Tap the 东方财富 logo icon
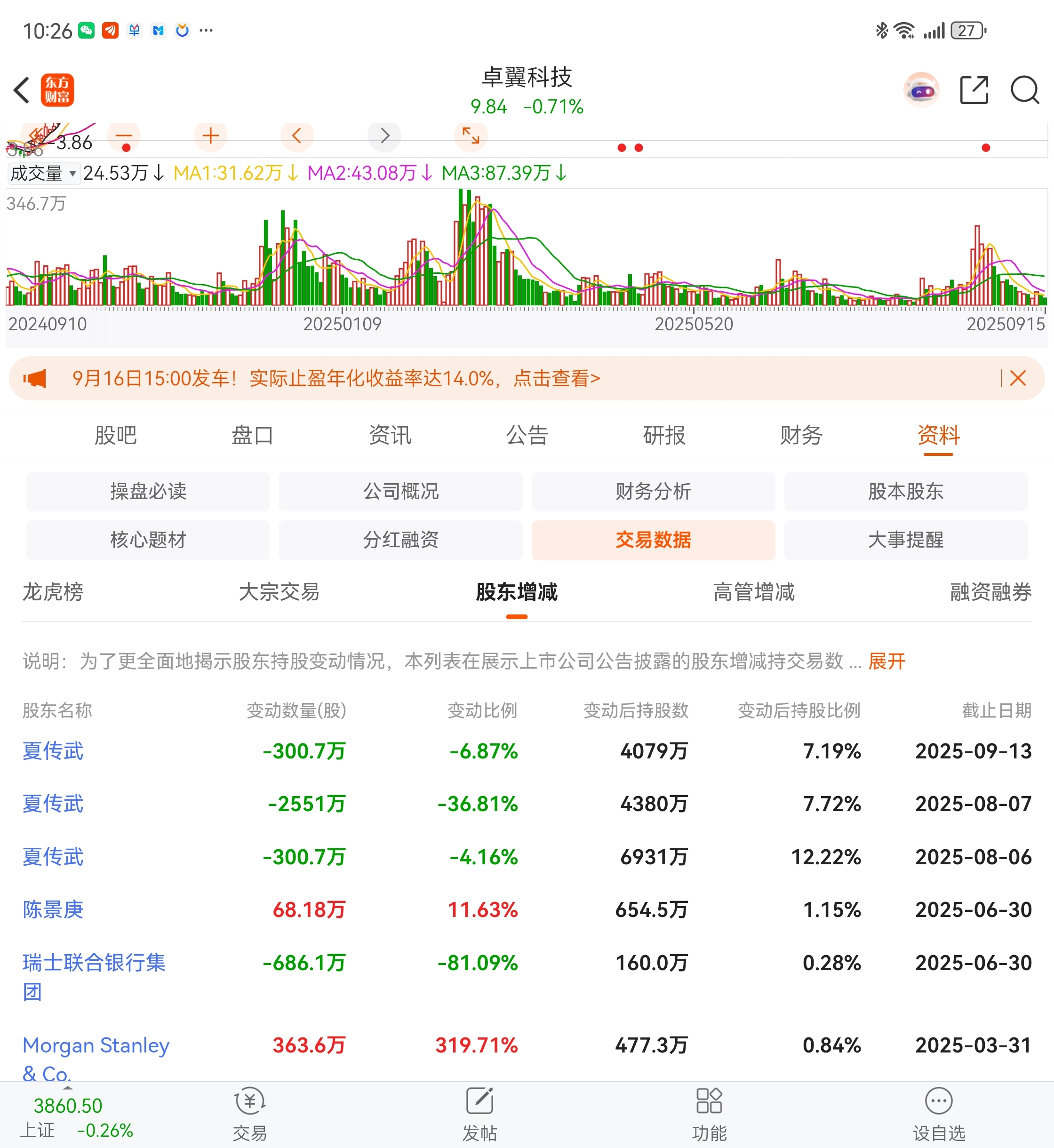Viewport: 1054px width, 1148px height. (x=57, y=90)
